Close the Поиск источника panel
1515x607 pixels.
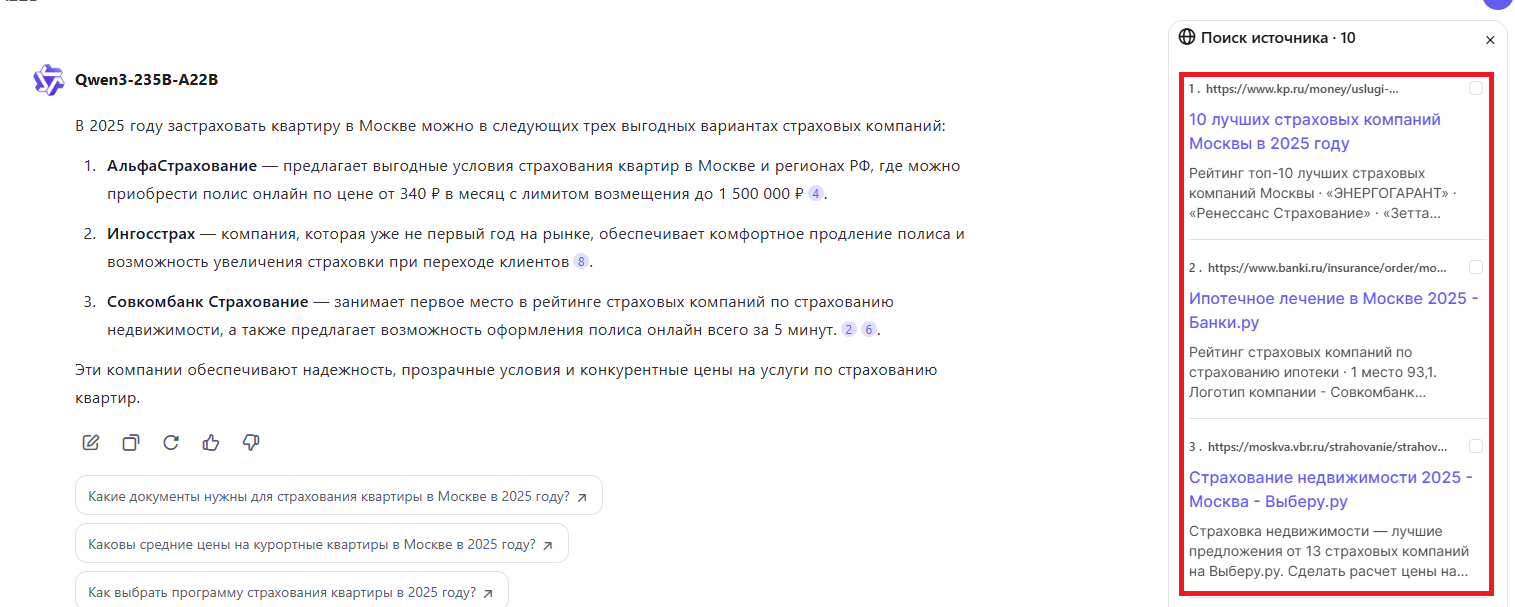[1490, 40]
